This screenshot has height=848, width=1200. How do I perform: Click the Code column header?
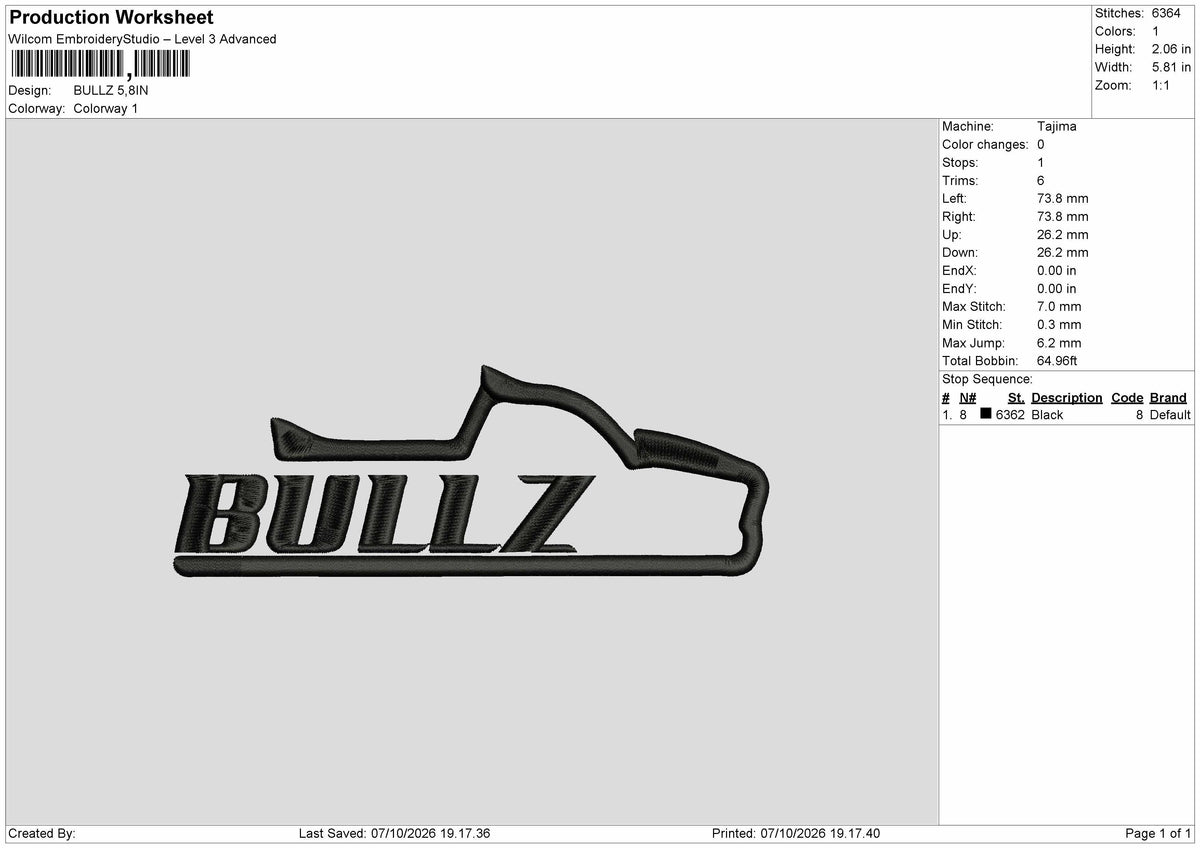(x=1127, y=398)
